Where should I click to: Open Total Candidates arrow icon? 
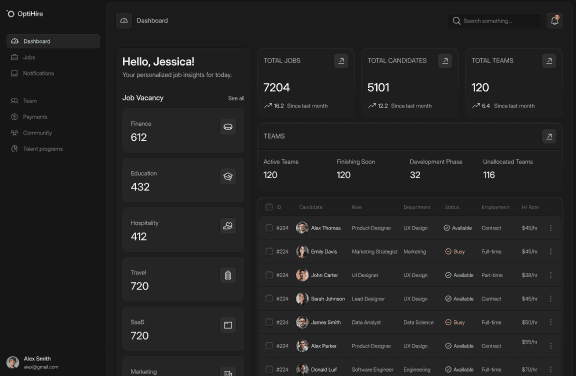[x=445, y=61]
